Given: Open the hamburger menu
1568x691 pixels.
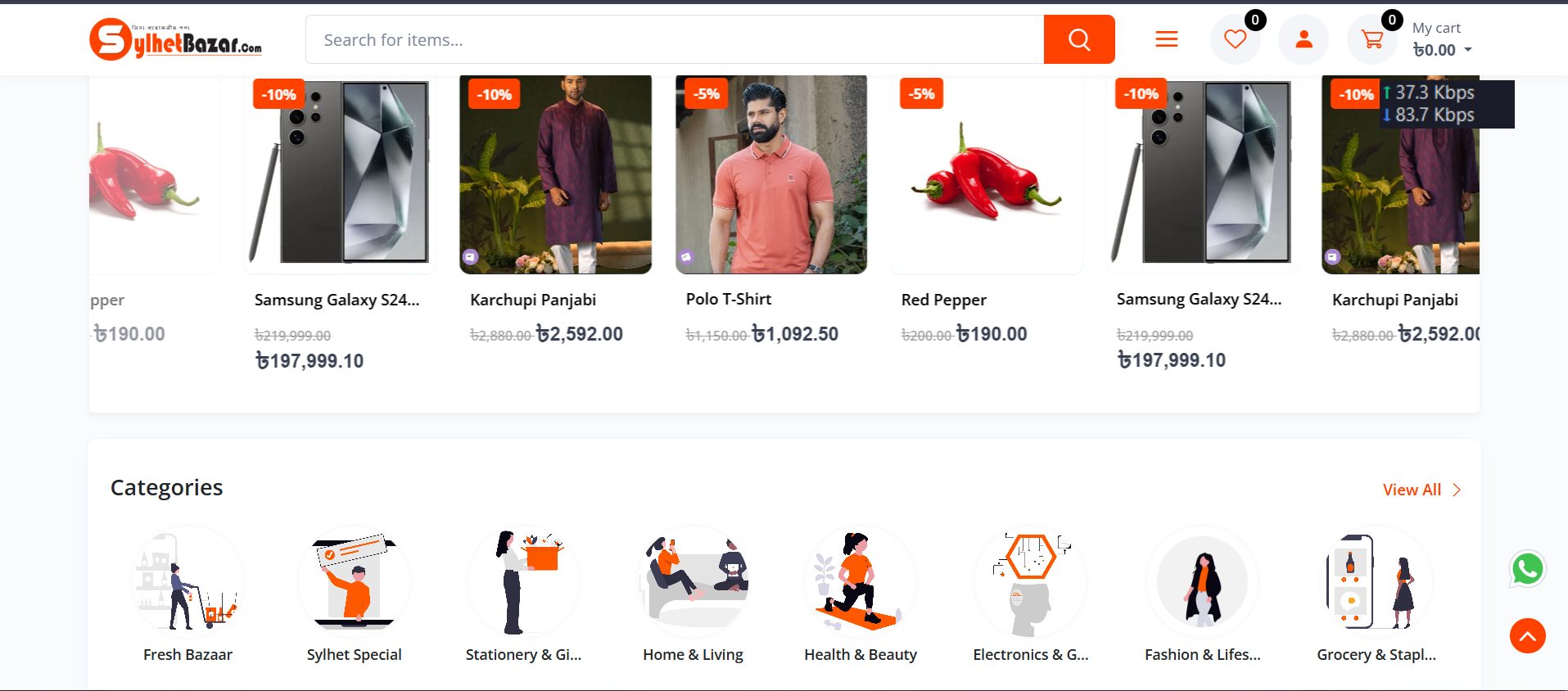Looking at the screenshot, I should click(x=1166, y=39).
